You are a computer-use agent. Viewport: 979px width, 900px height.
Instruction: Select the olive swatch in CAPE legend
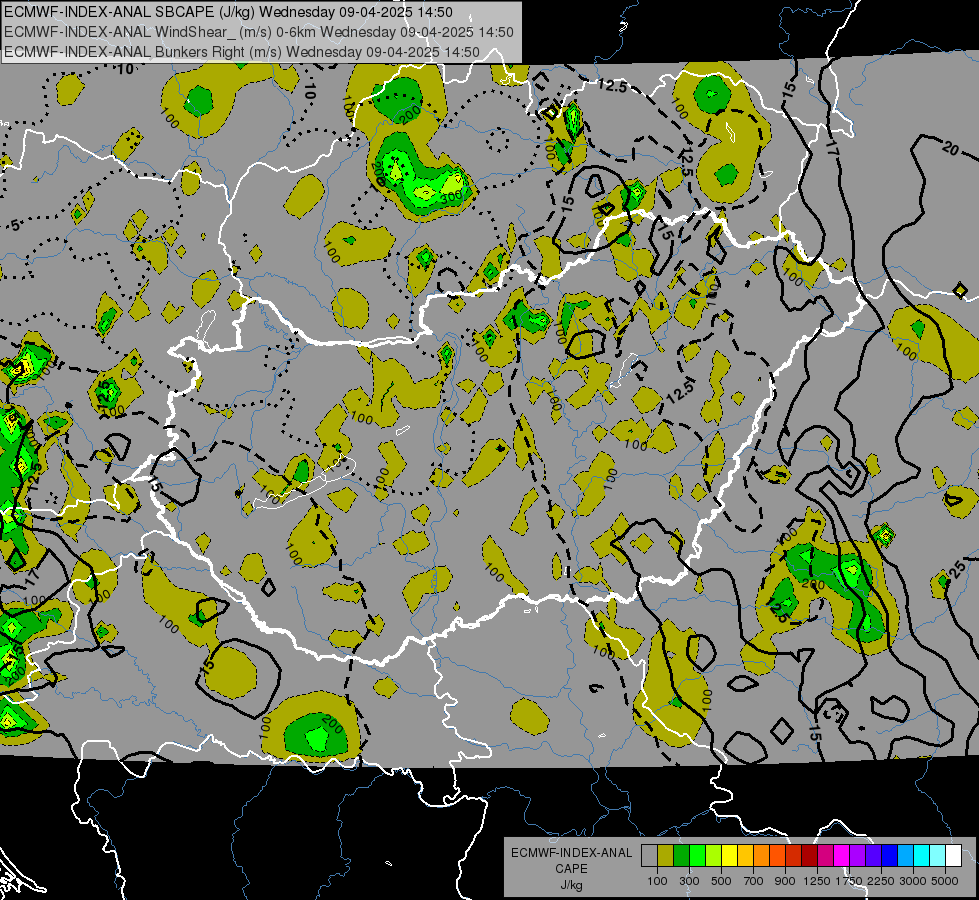pyautogui.click(x=666, y=855)
